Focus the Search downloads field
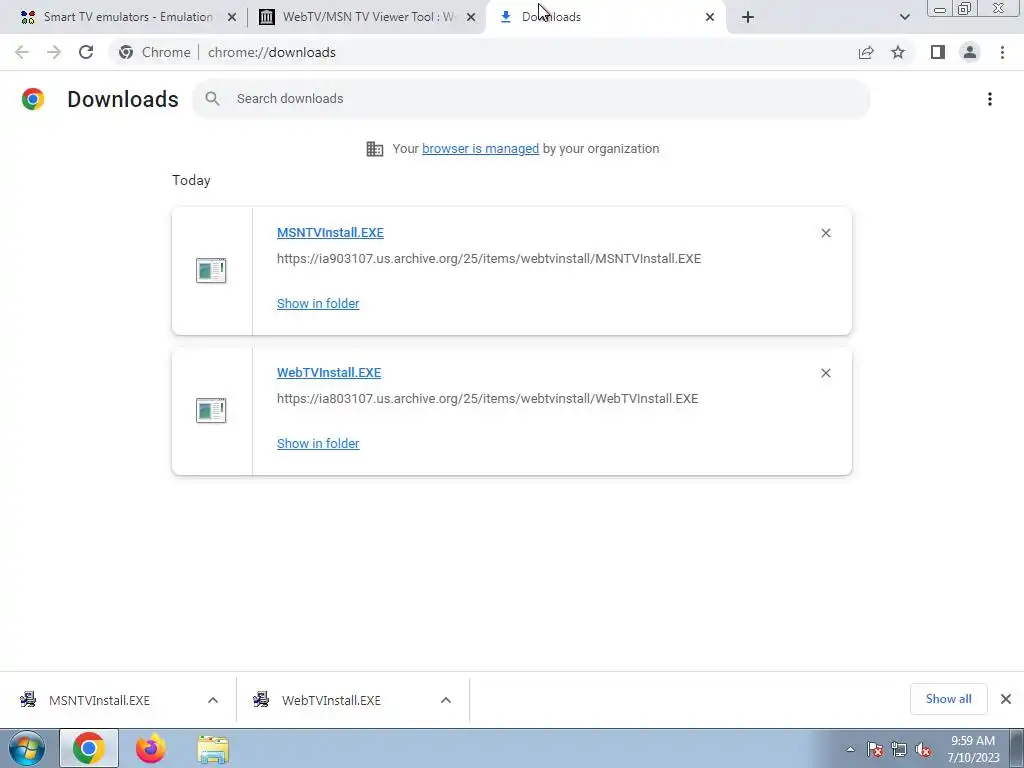The image size is (1024, 768). coord(531,99)
